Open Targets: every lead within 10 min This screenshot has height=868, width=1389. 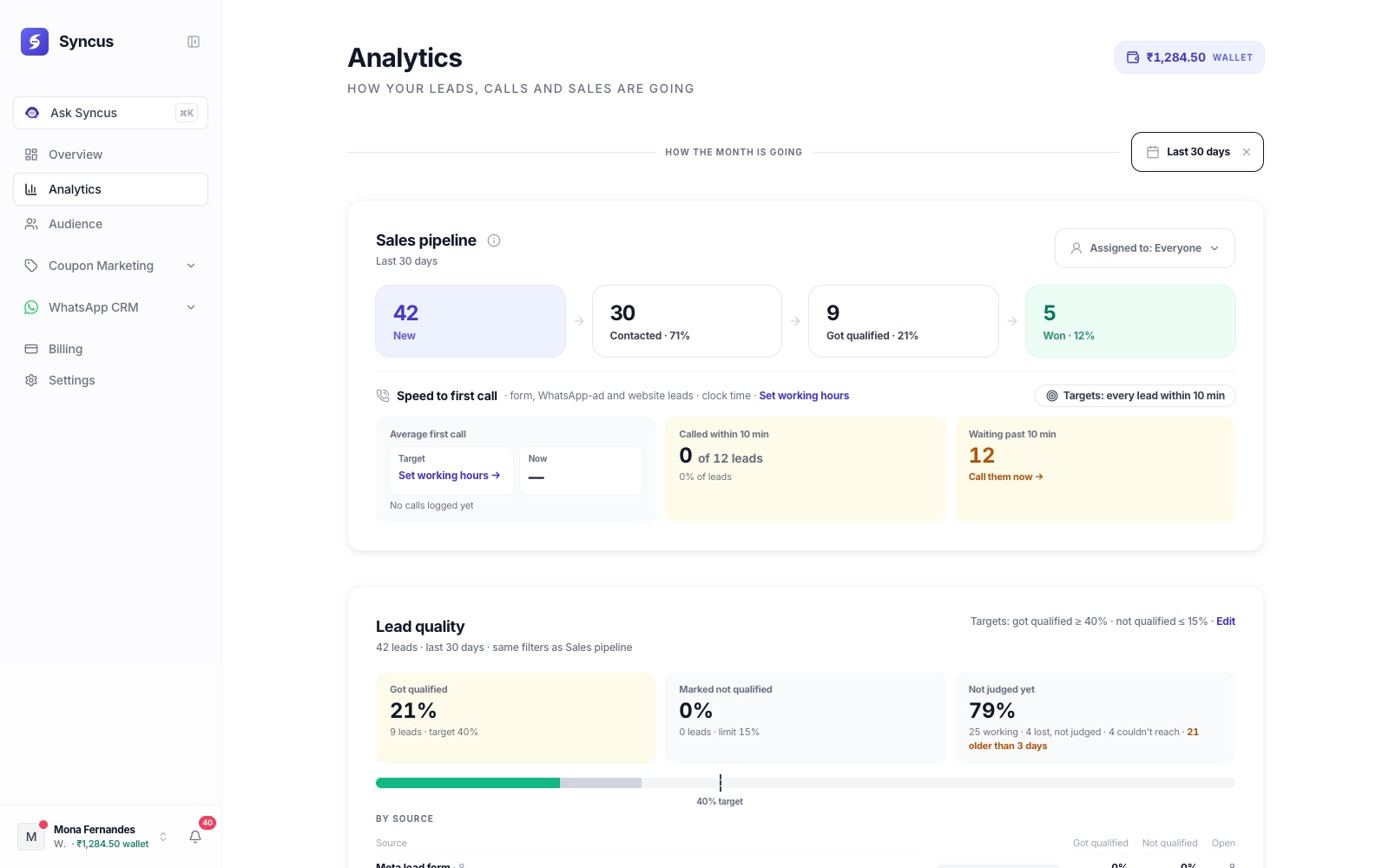point(1136,396)
